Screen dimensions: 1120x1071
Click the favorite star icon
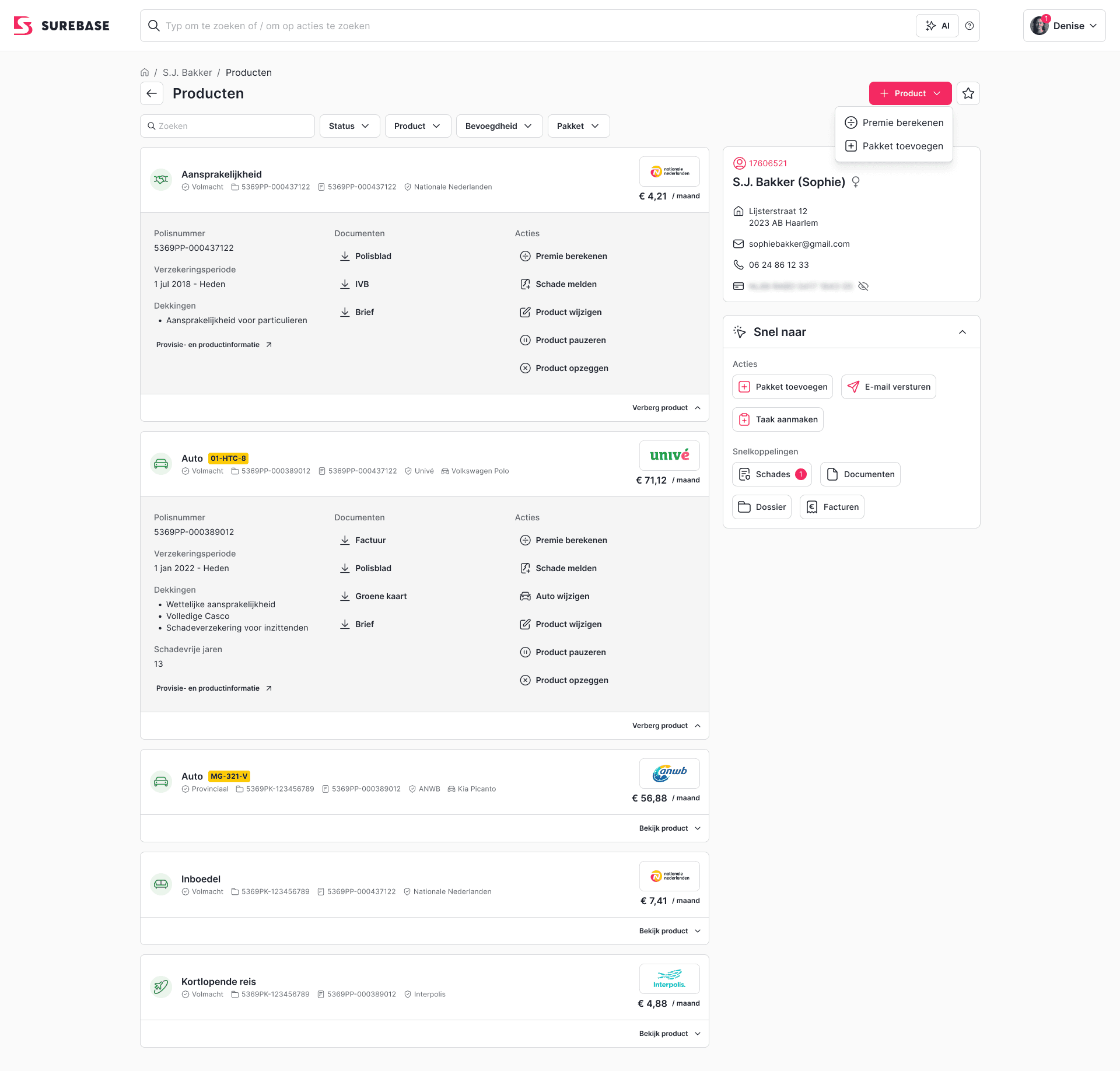point(968,93)
